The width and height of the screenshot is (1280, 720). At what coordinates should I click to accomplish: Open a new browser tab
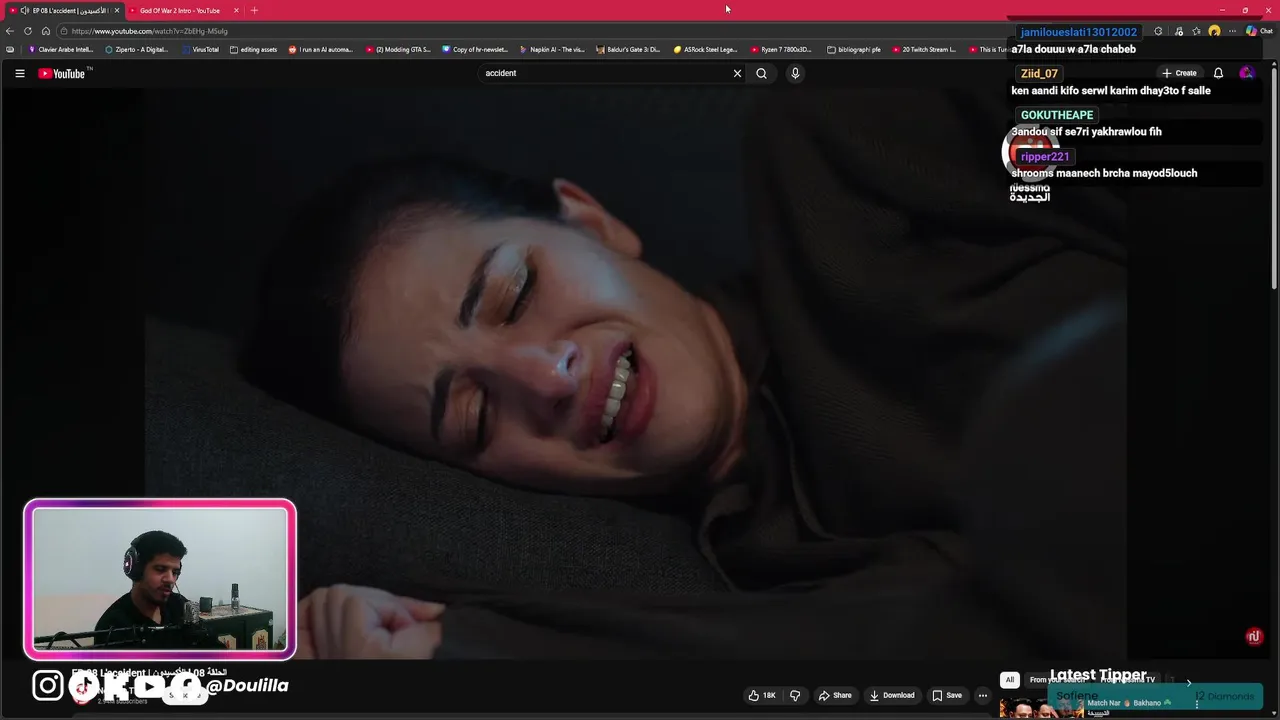pyautogui.click(x=254, y=10)
